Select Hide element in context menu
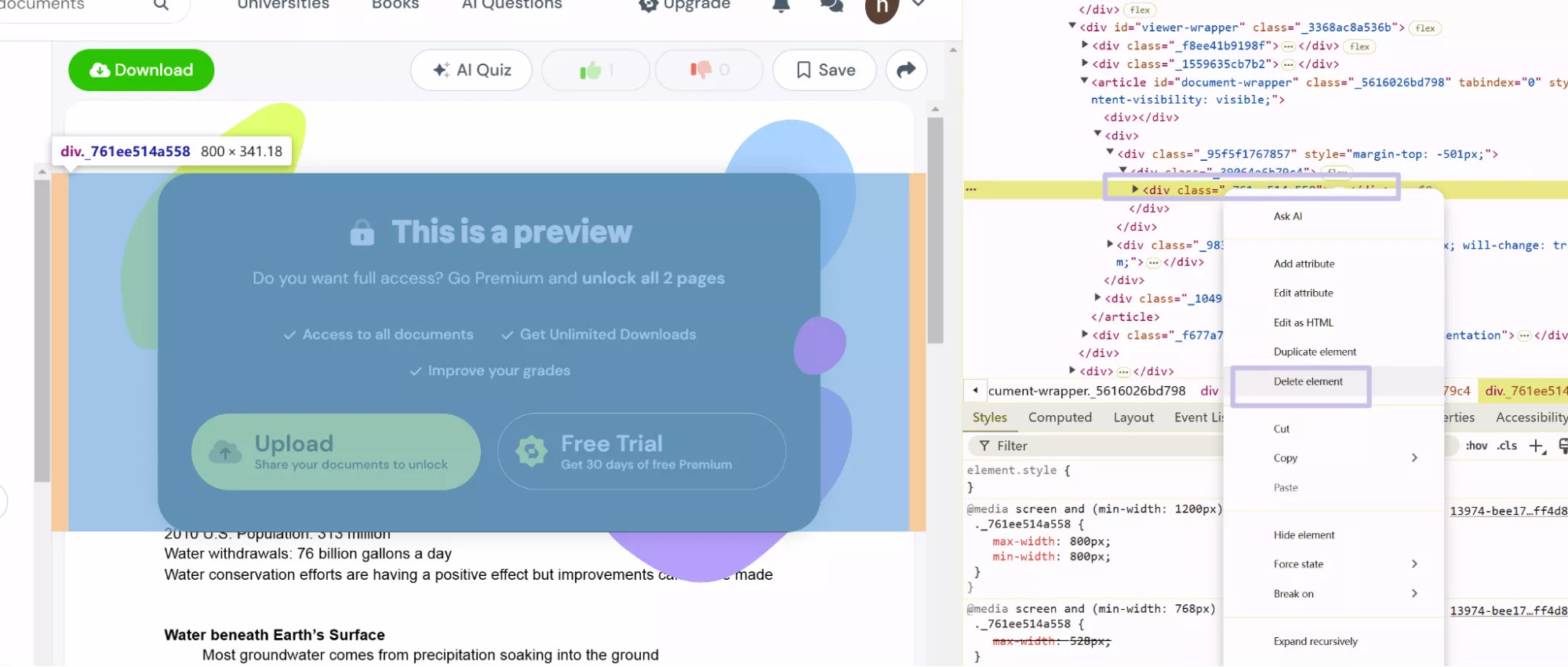1568x667 pixels. [x=1304, y=535]
